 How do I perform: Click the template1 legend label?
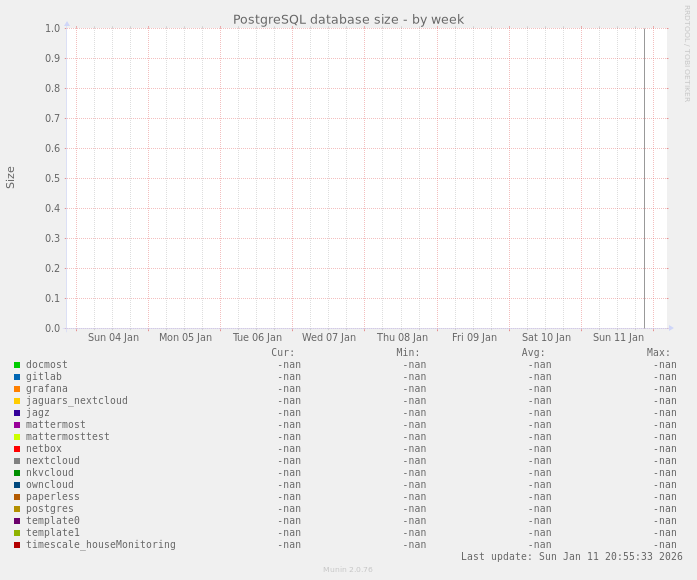52,533
